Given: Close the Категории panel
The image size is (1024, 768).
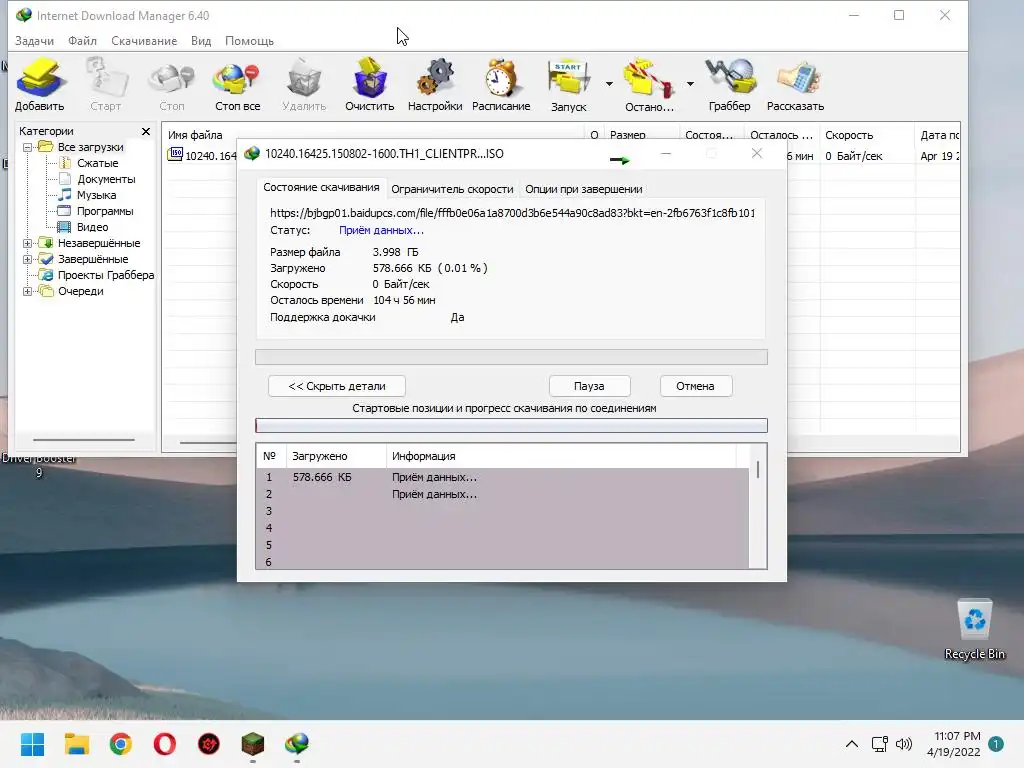Looking at the screenshot, I should [146, 131].
